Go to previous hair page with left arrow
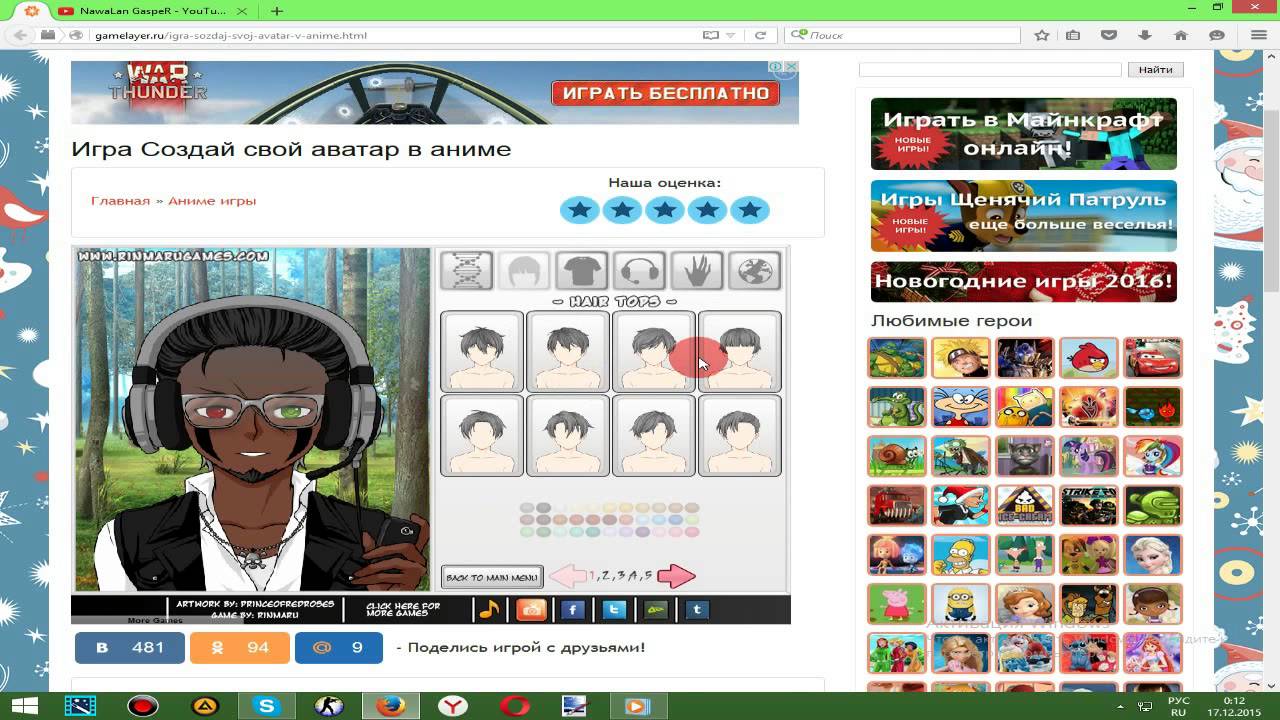 pos(568,575)
